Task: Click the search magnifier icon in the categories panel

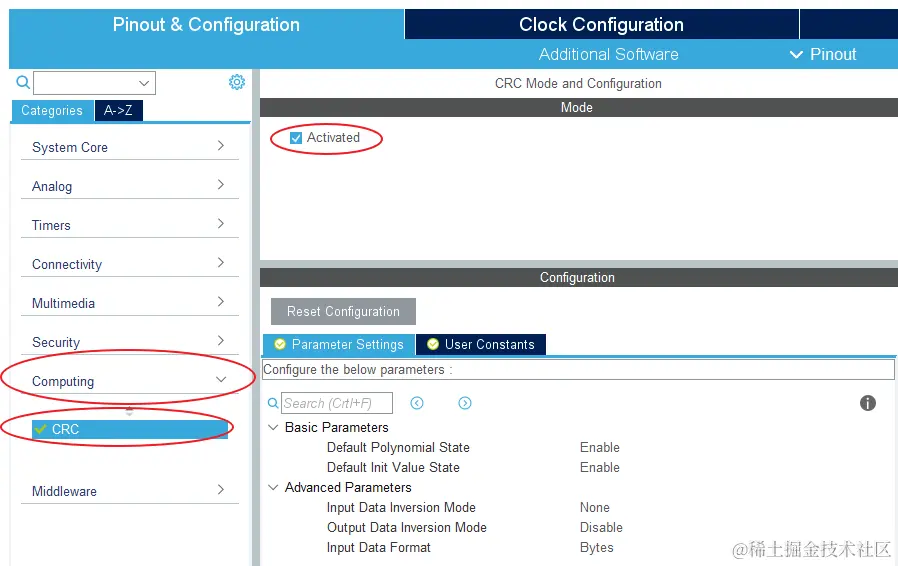Action: [23, 82]
